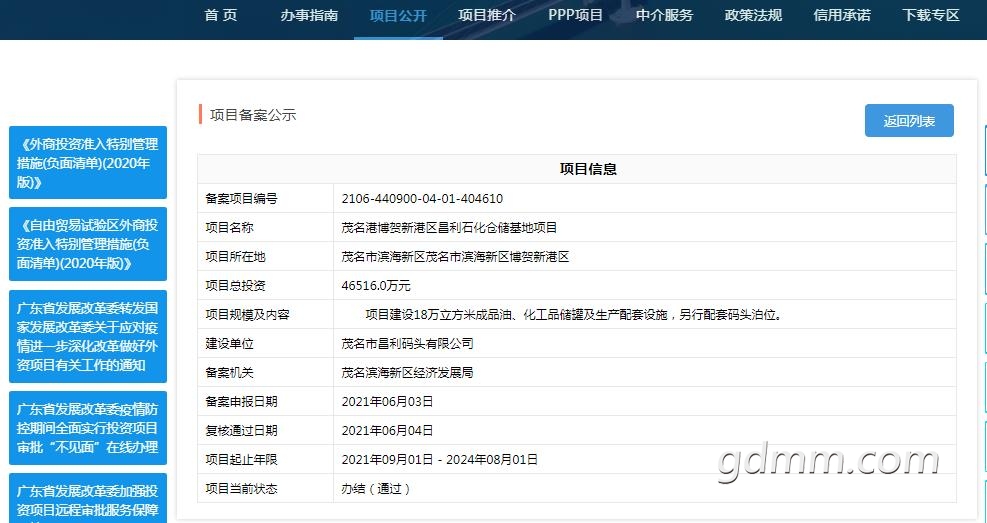Open the 远程审批服务保障 sidebar link
Image resolution: width=987 pixels, height=523 pixels.
tap(87, 499)
